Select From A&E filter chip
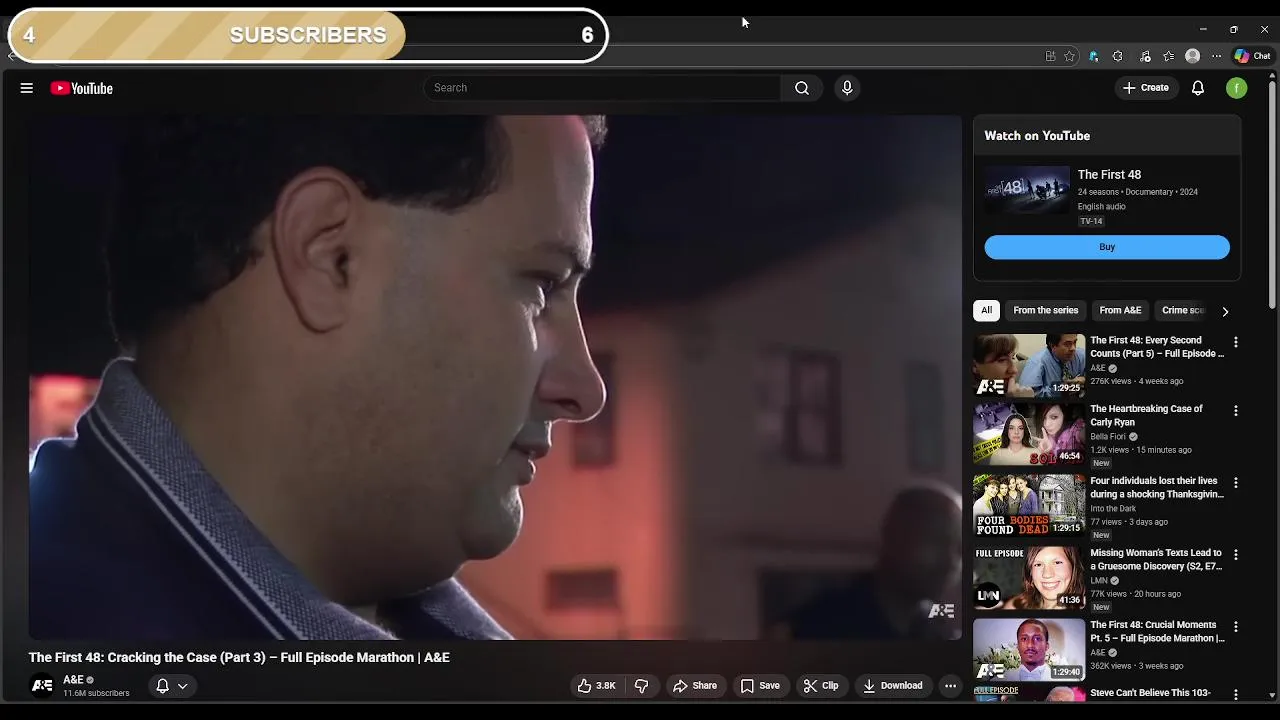Viewport: 1280px width, 720px height. pos(1120,310)
